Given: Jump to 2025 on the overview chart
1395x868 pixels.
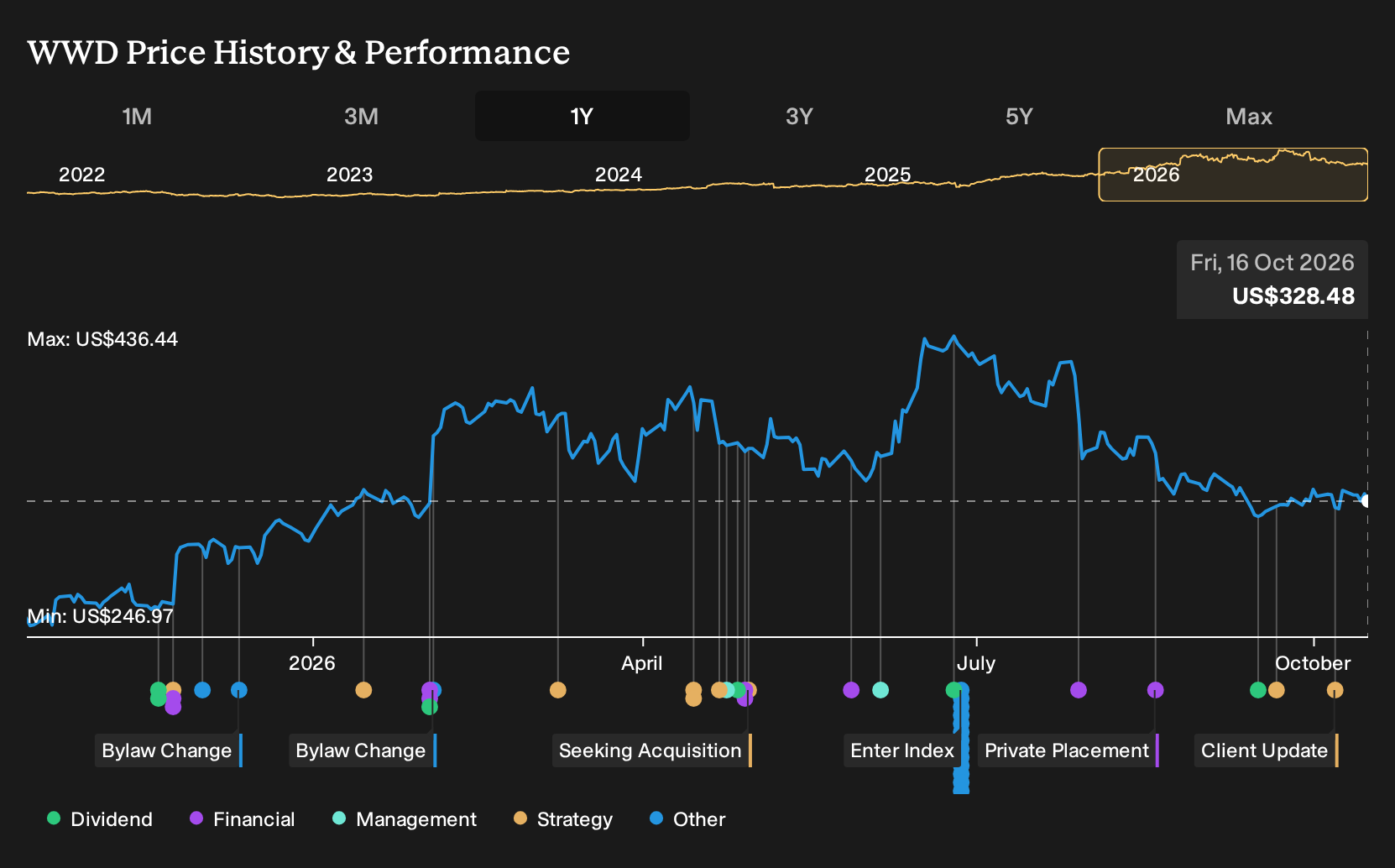Looking at the screenshot, I should tap(888, 175).
